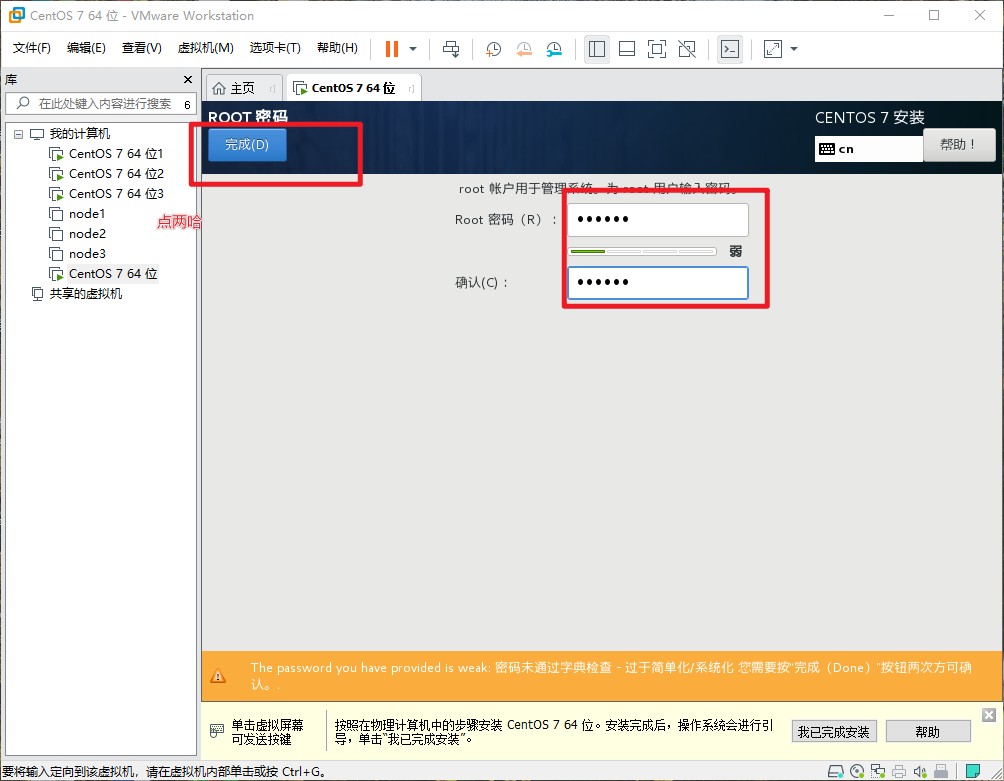
Task: Select CentOS 7 64 位1 in library
Action: pos(115,154)
